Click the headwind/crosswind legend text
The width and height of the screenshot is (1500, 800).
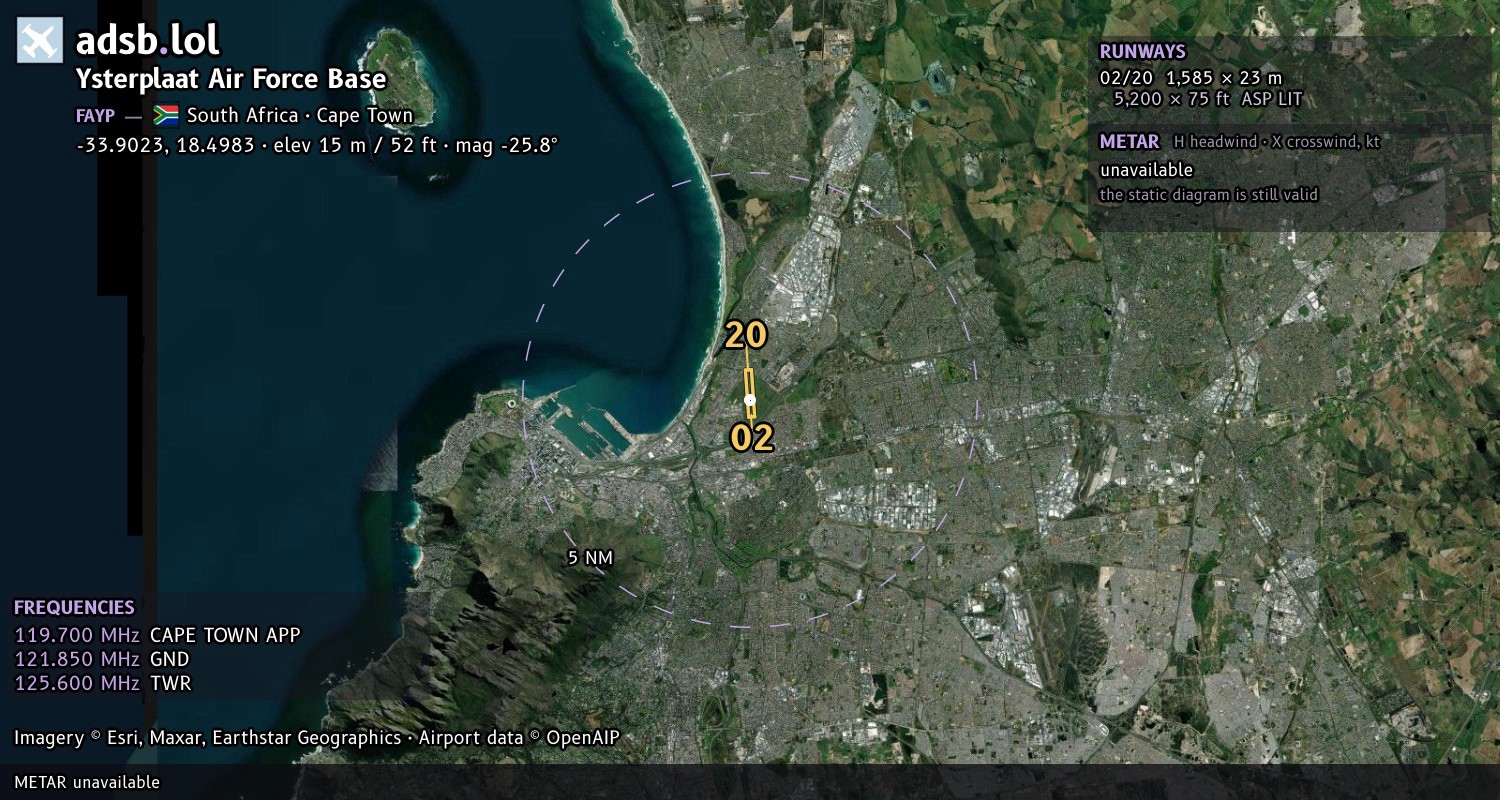coord(1277,142)
